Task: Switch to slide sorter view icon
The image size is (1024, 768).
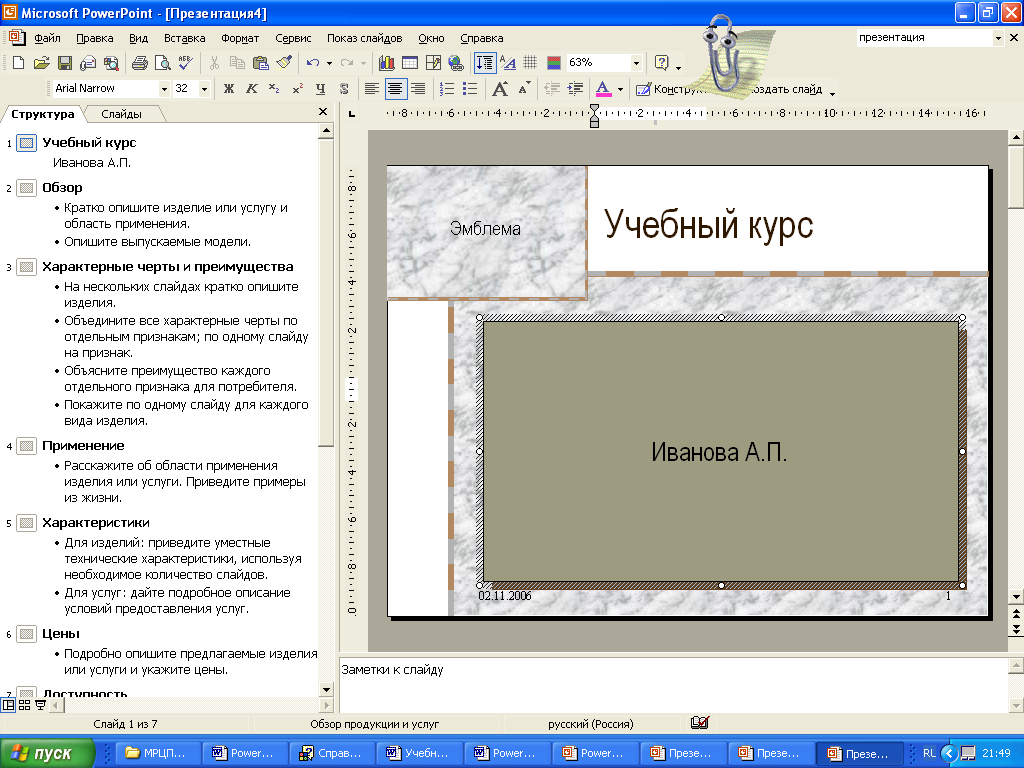Action: coord(24,705)
